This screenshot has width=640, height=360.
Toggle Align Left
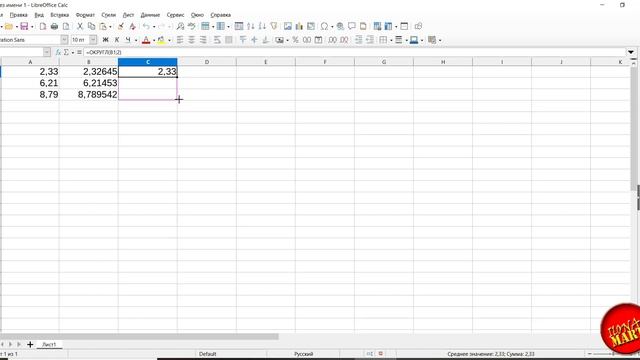(x=180, y=40)
